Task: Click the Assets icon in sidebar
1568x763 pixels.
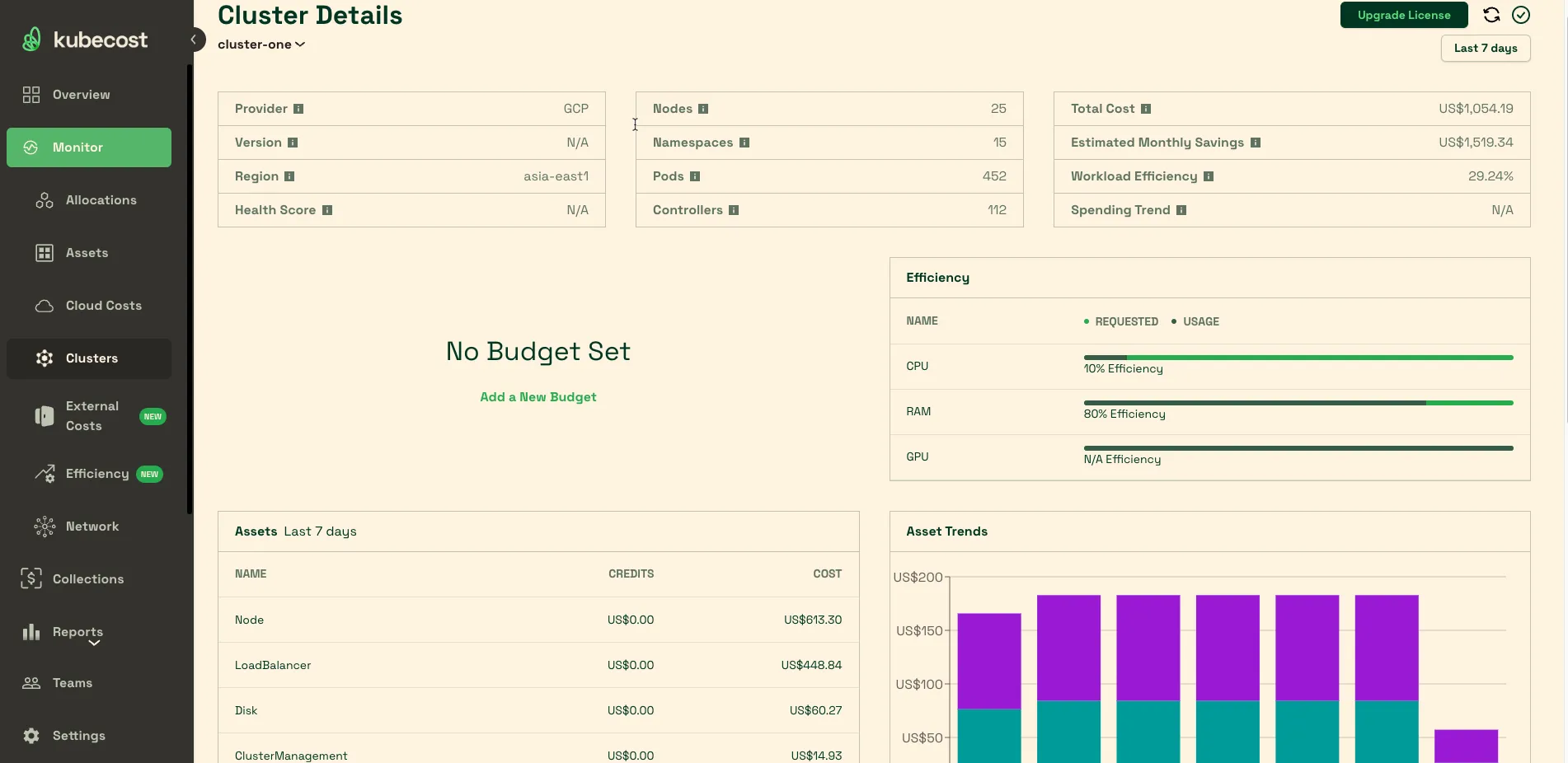Action: (45, 253)
